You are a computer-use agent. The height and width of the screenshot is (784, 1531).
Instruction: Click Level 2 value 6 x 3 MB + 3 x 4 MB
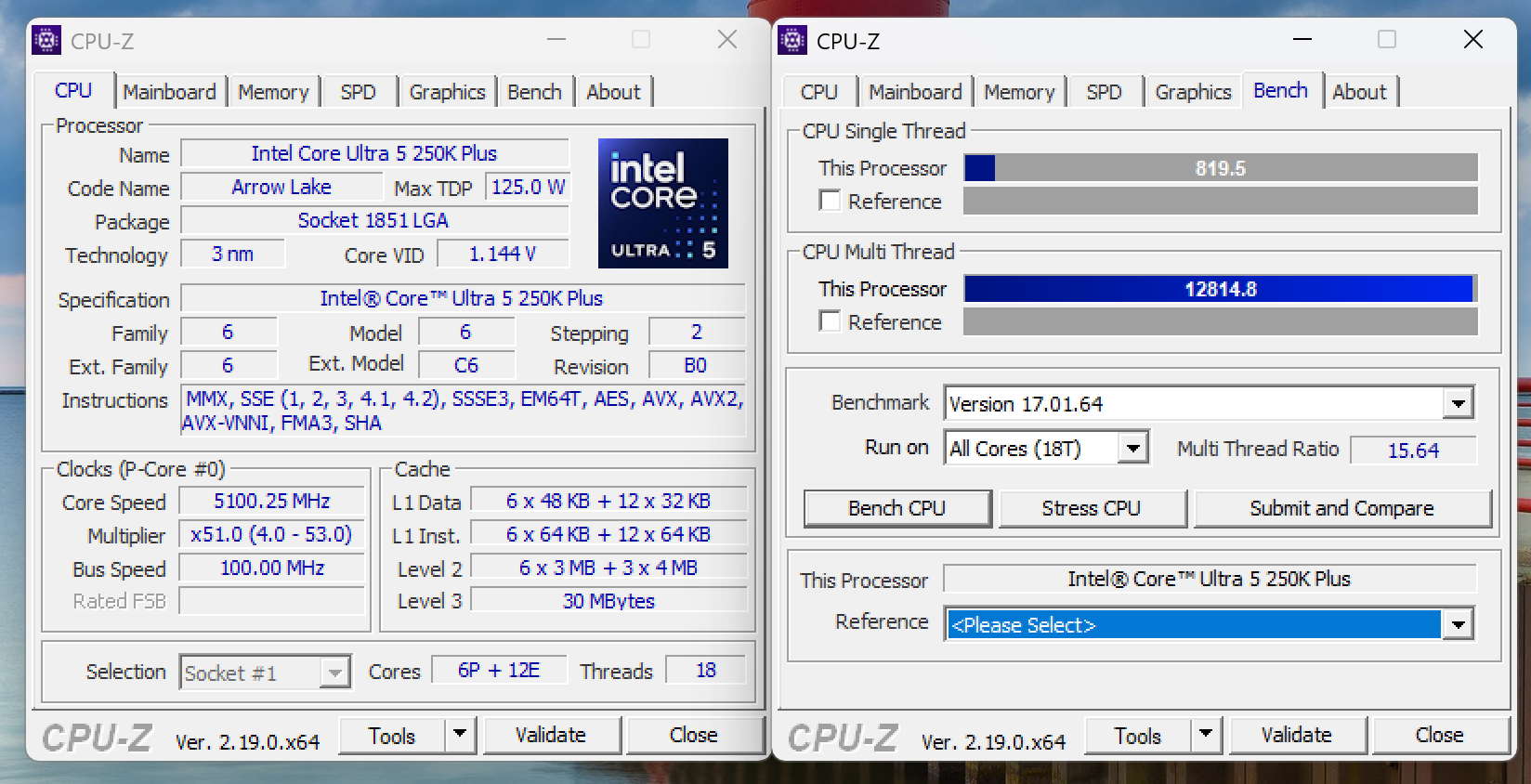608,568
